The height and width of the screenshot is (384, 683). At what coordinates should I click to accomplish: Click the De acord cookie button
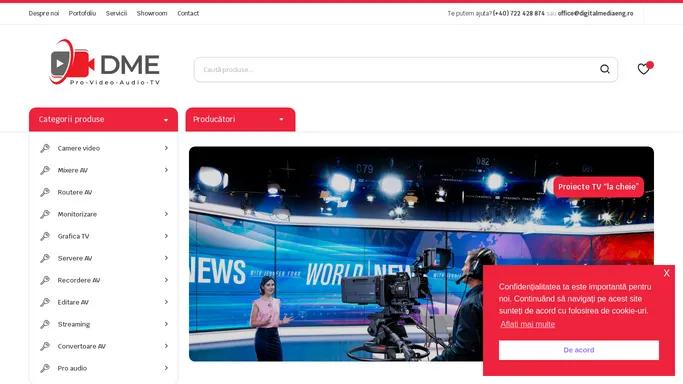578,350
